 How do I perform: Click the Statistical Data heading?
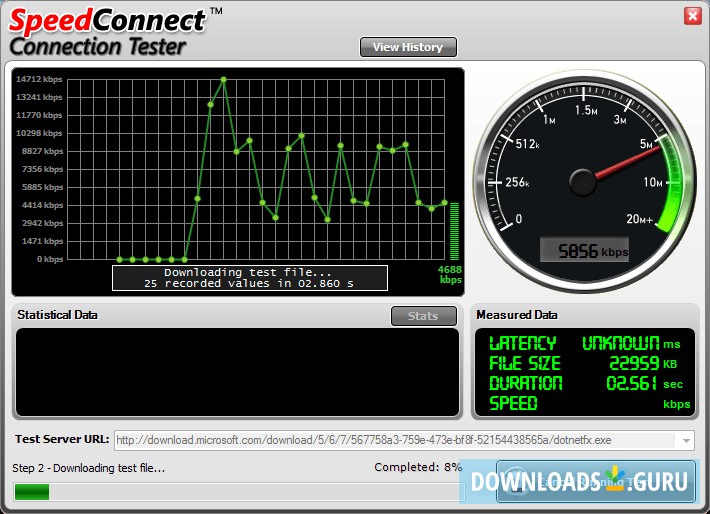pos(57,315)
